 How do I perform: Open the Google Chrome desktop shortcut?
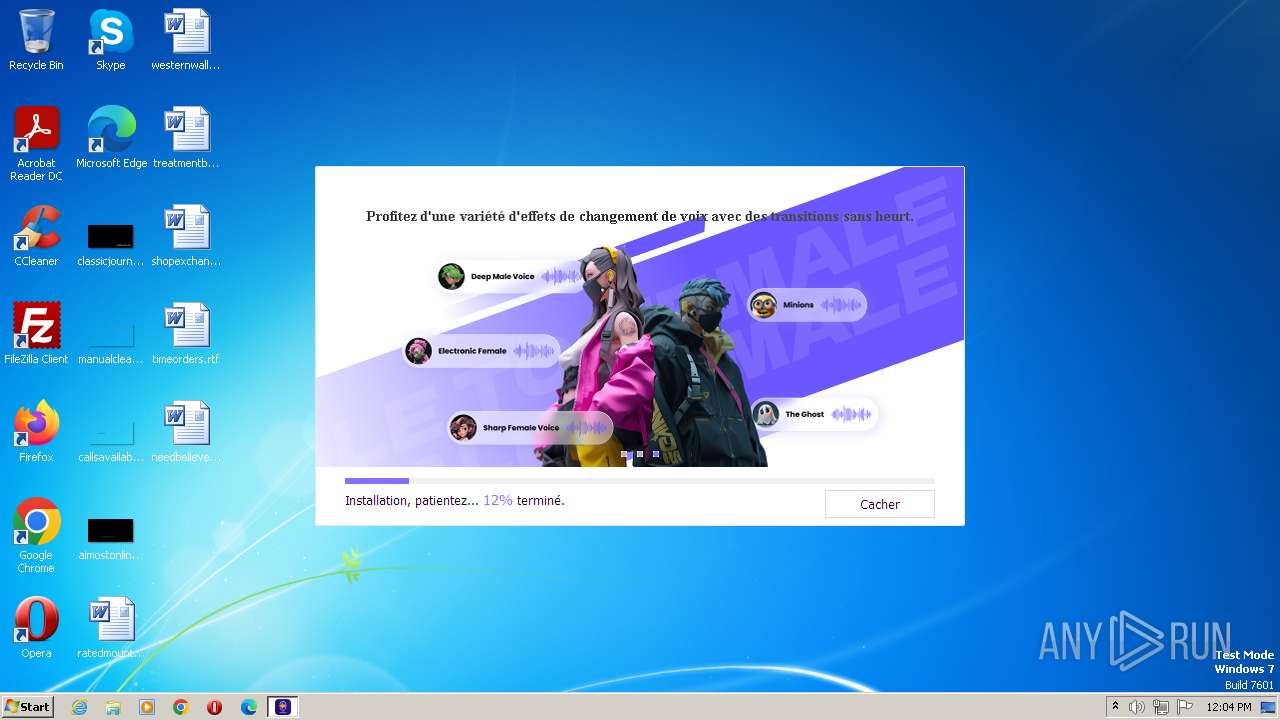(36, 536)
